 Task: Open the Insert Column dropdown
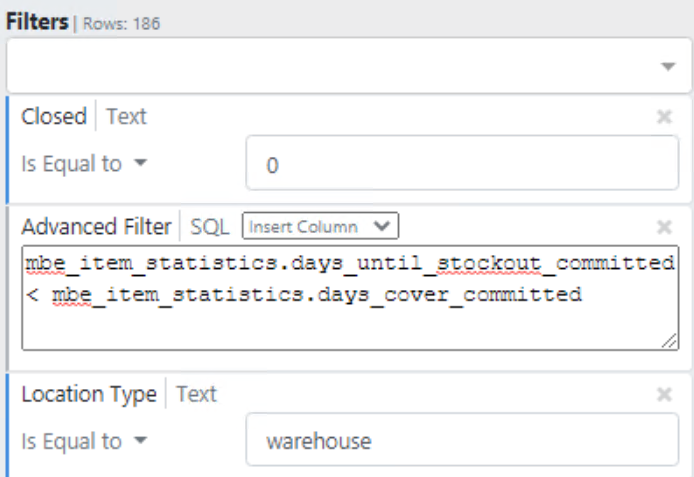point(320,227)
